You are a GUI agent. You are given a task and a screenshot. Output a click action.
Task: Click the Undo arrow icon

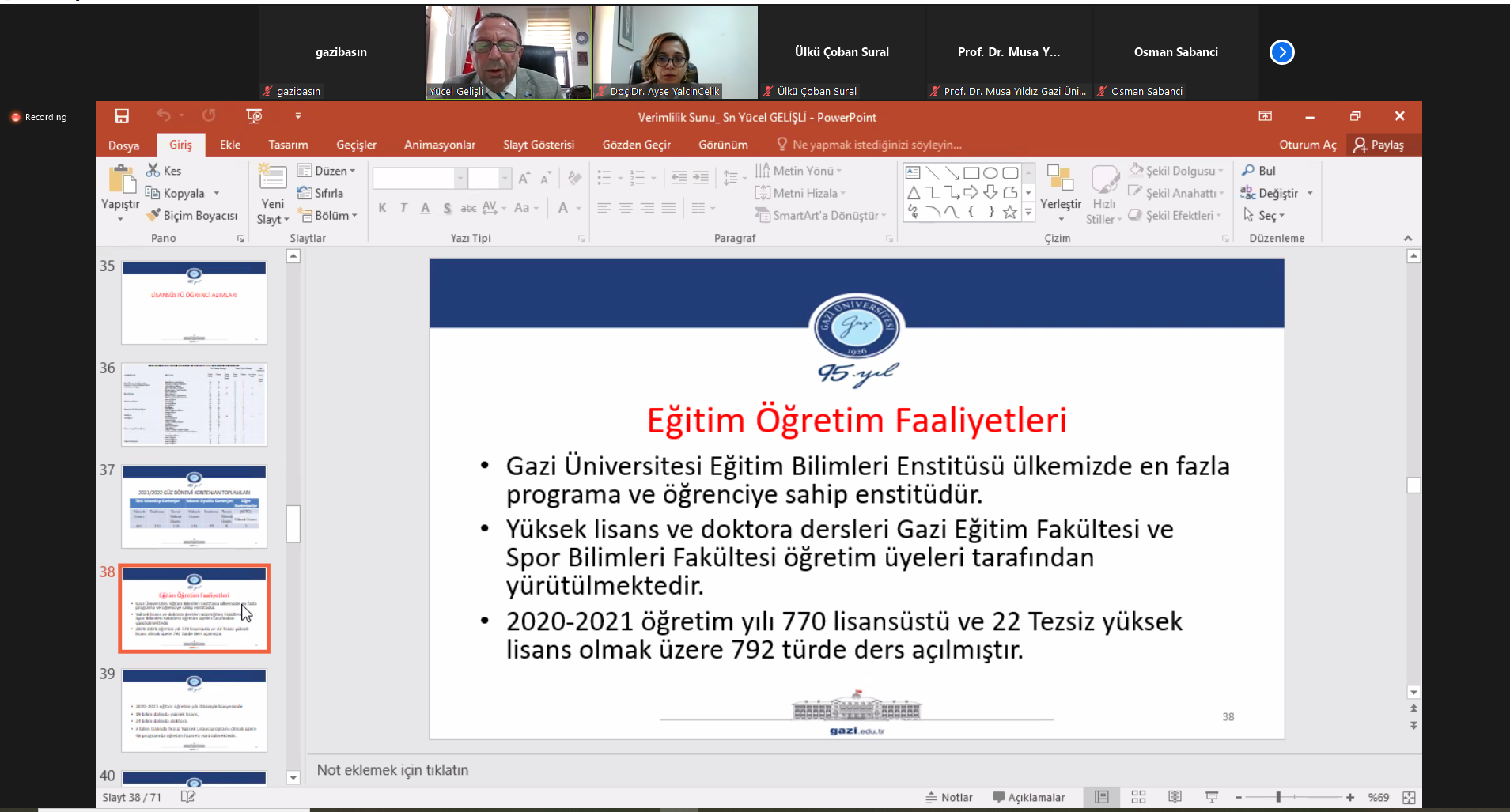tap(164, 115)
